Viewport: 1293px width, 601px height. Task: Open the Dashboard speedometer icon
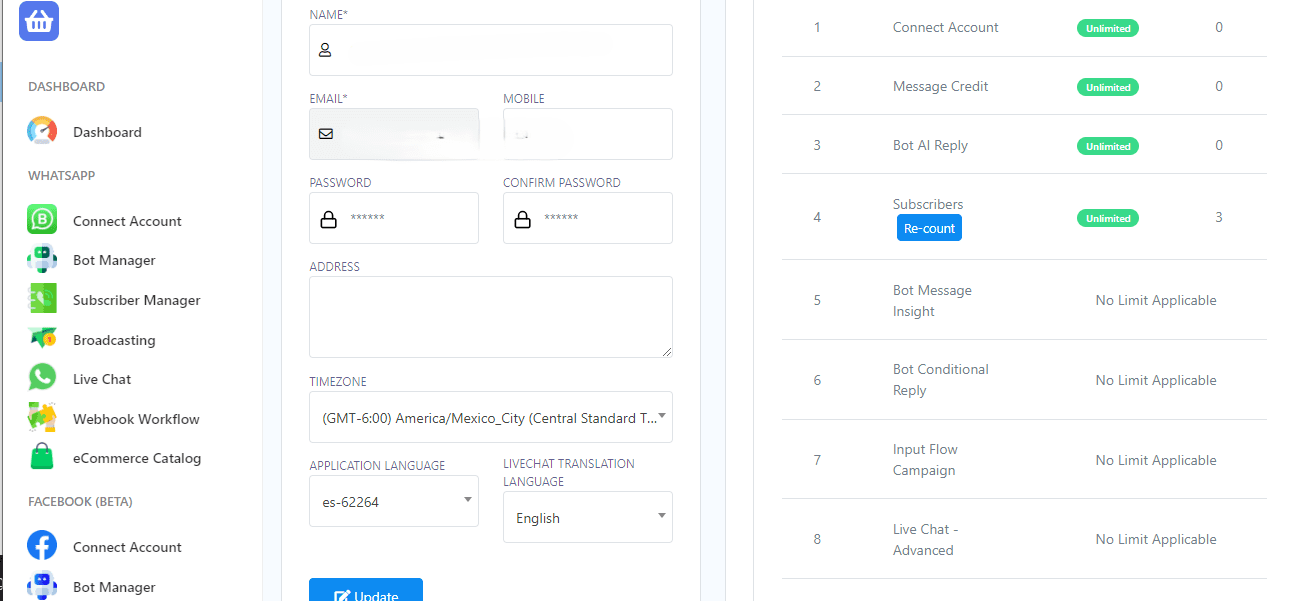42,132
